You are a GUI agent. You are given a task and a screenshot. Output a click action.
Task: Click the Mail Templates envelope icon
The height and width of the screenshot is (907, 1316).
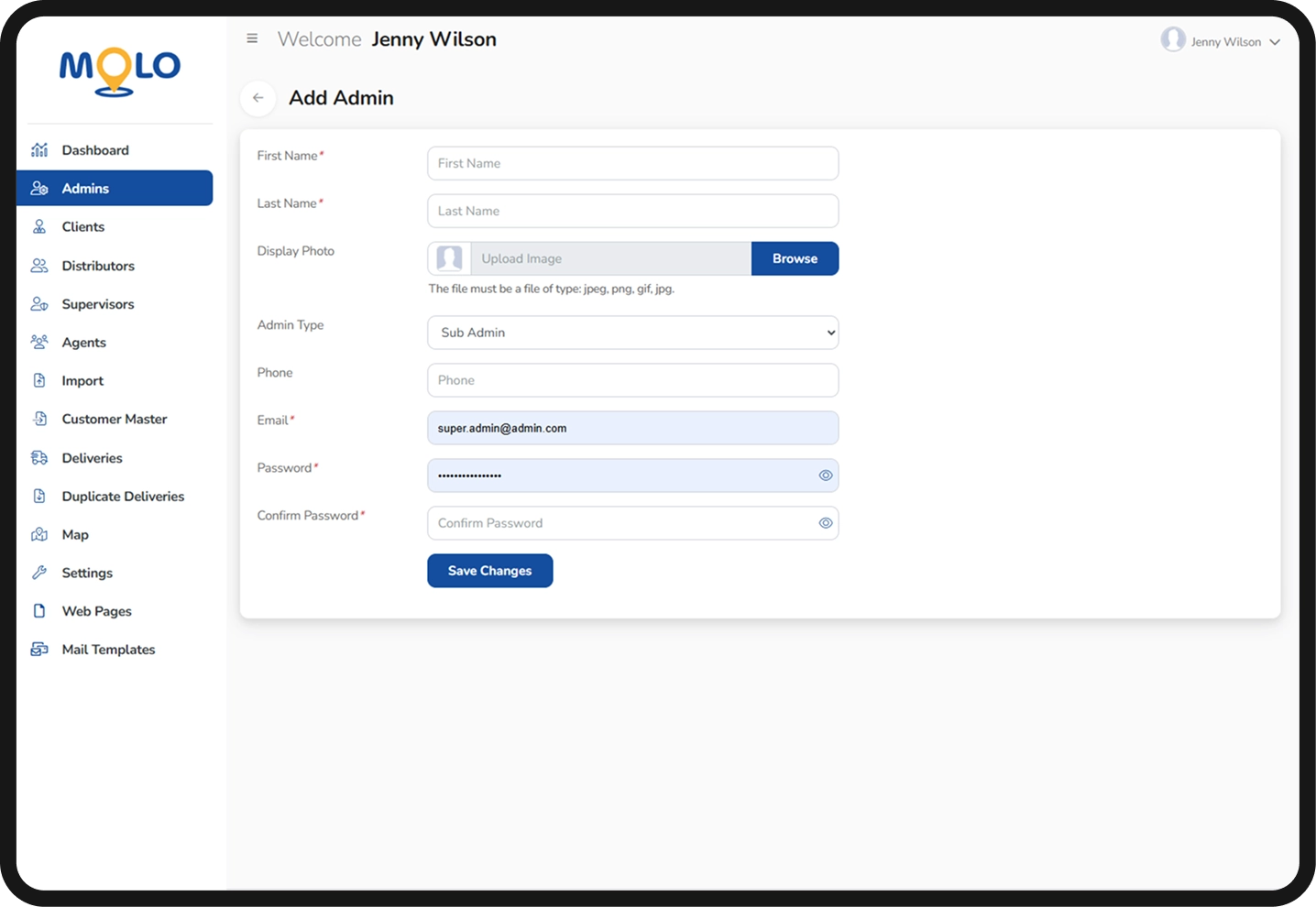(x=39, y=649)
